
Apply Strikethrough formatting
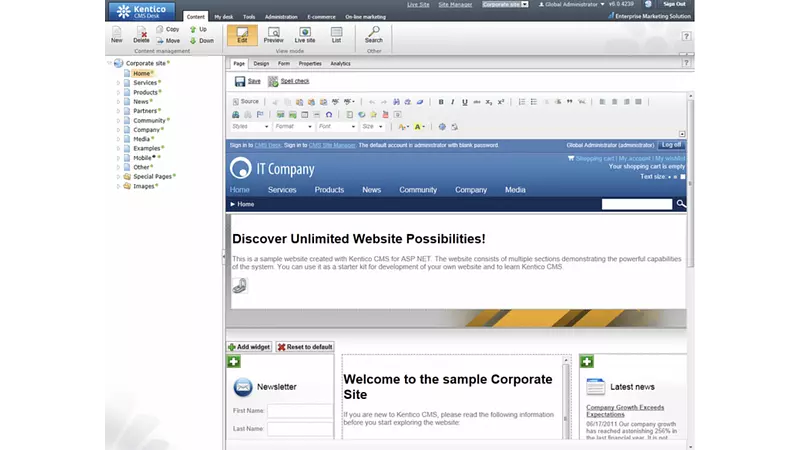pyautogui.click(x=477, y=102)
